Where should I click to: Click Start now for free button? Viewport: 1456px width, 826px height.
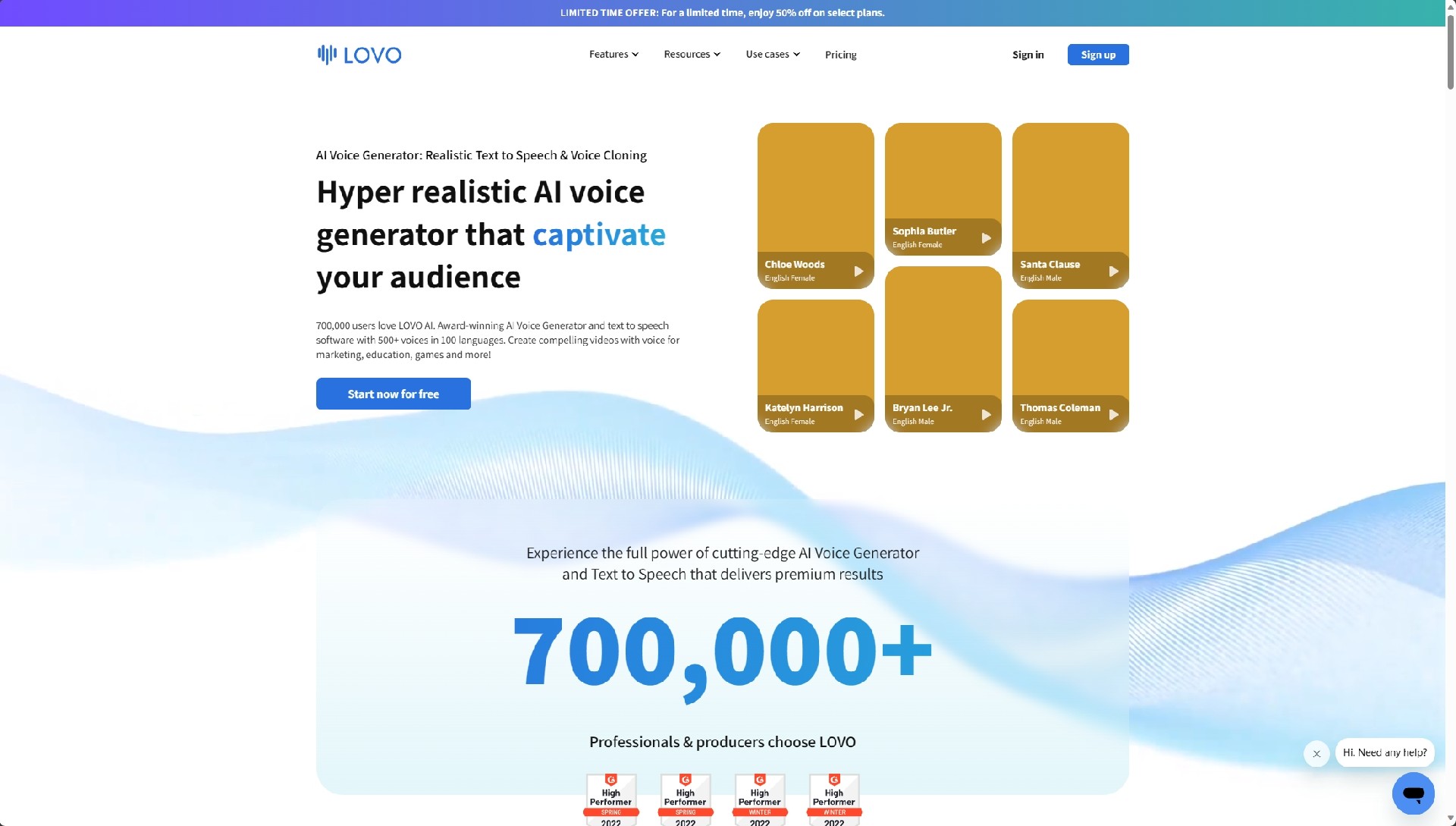click(393, 394)
